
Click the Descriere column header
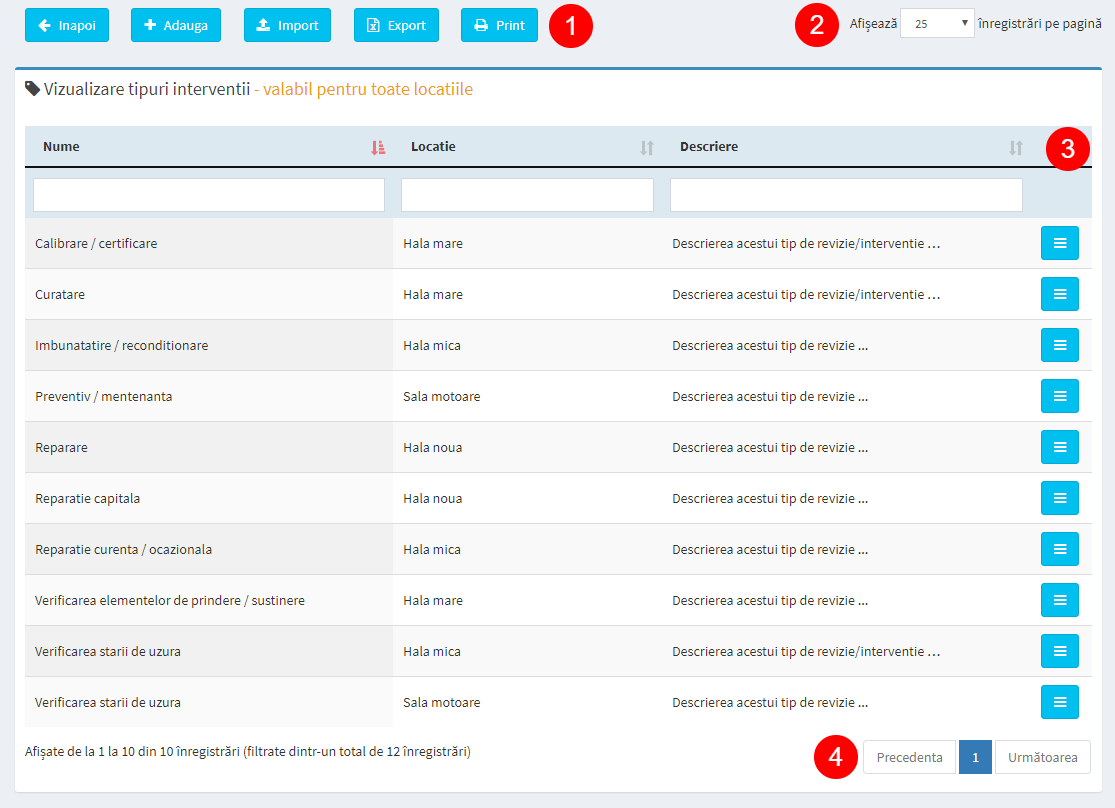pyautogui.click(x=846, y=147)
